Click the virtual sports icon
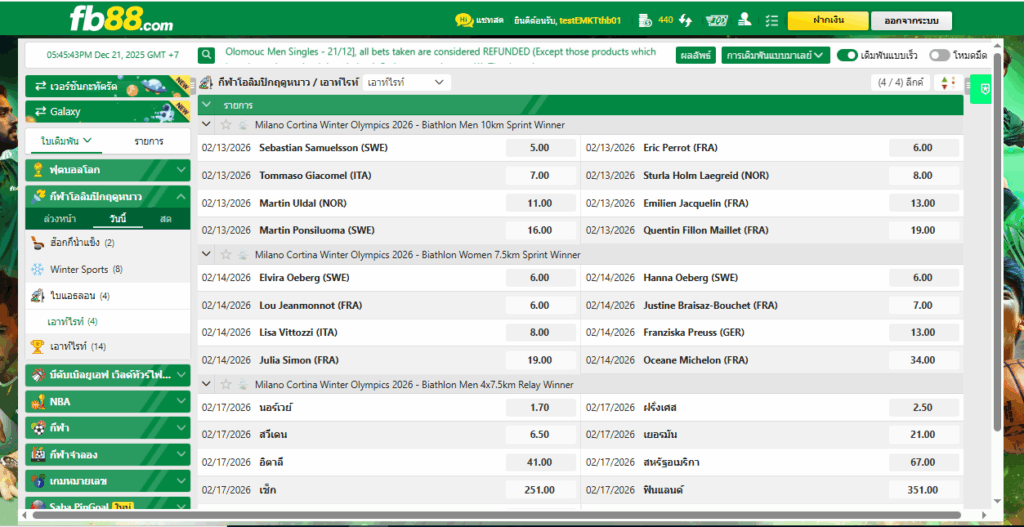The width and height of the screenshot is (1024, 527). click(38, 455)
